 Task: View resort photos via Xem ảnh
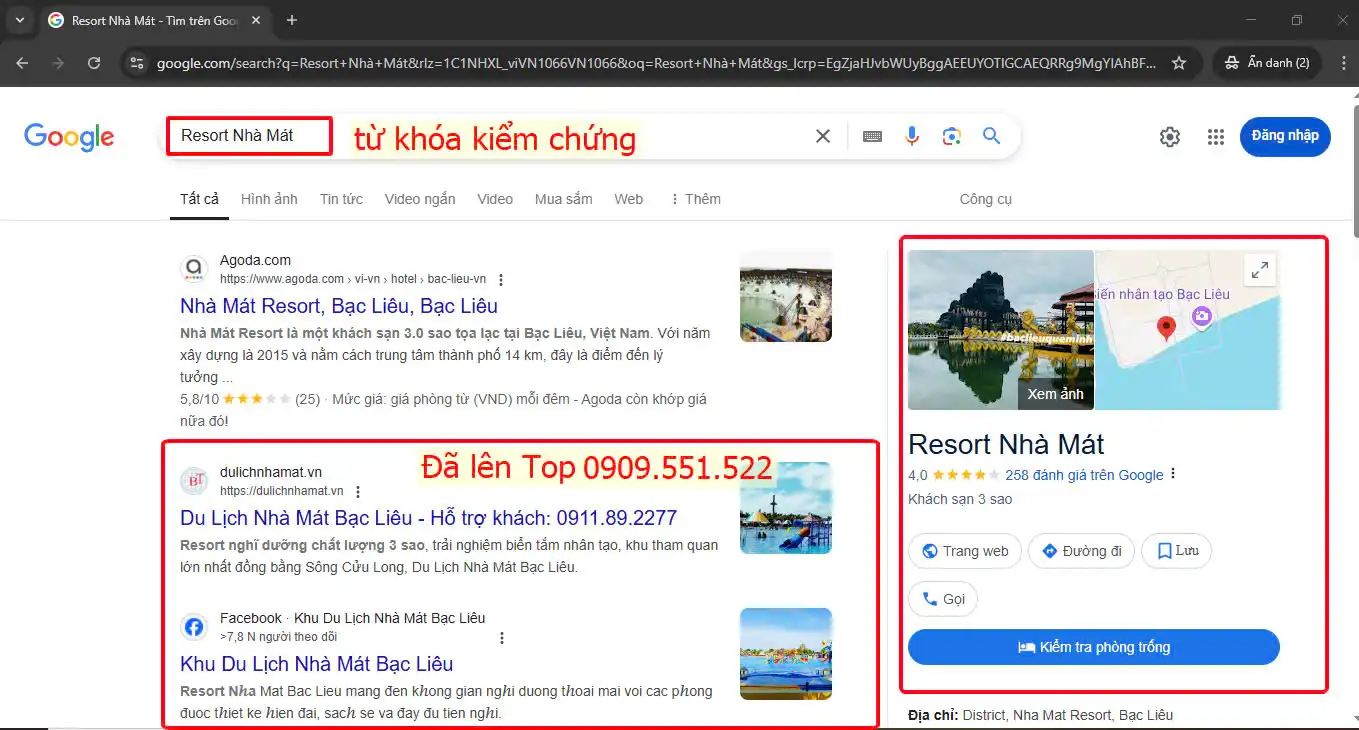[x=1055, y=394]
